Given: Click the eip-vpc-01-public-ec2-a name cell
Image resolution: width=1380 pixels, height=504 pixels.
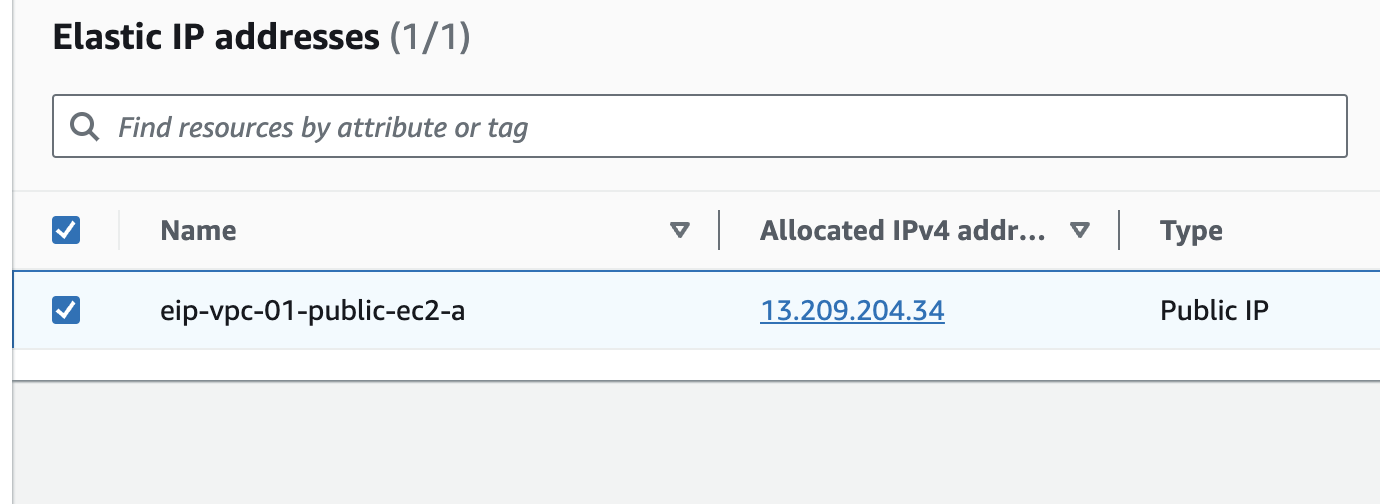Looking at the screenshot, I should click(312, 312).
